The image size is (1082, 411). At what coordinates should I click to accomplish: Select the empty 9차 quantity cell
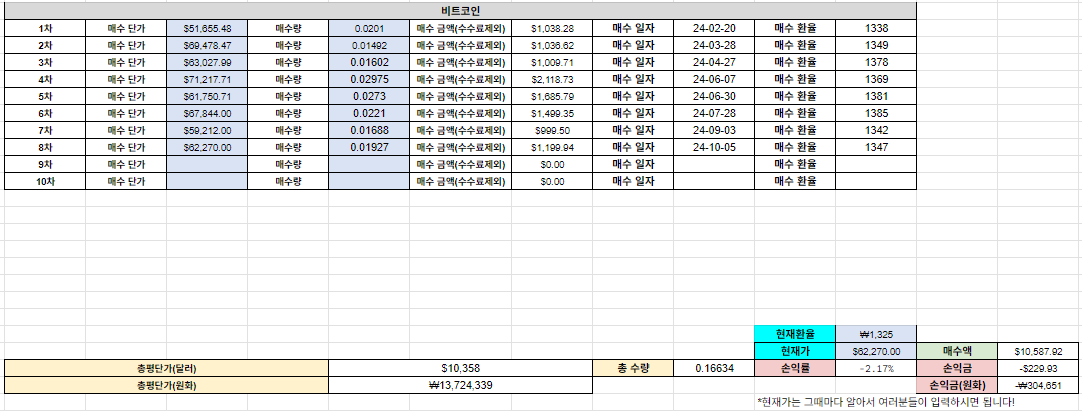[x=369, y=164]
